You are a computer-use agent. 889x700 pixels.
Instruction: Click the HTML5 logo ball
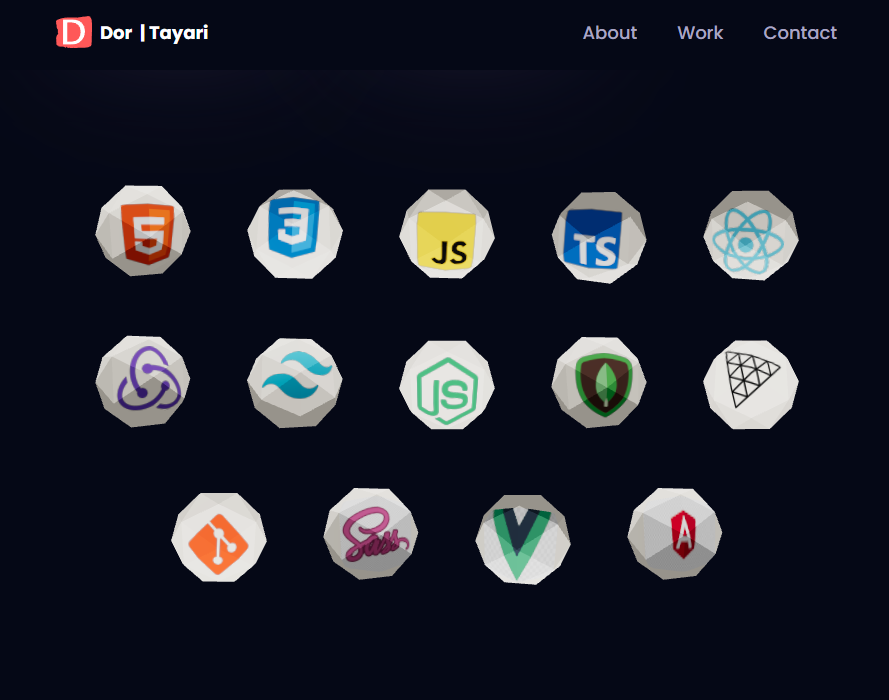[x=143, y=231]
